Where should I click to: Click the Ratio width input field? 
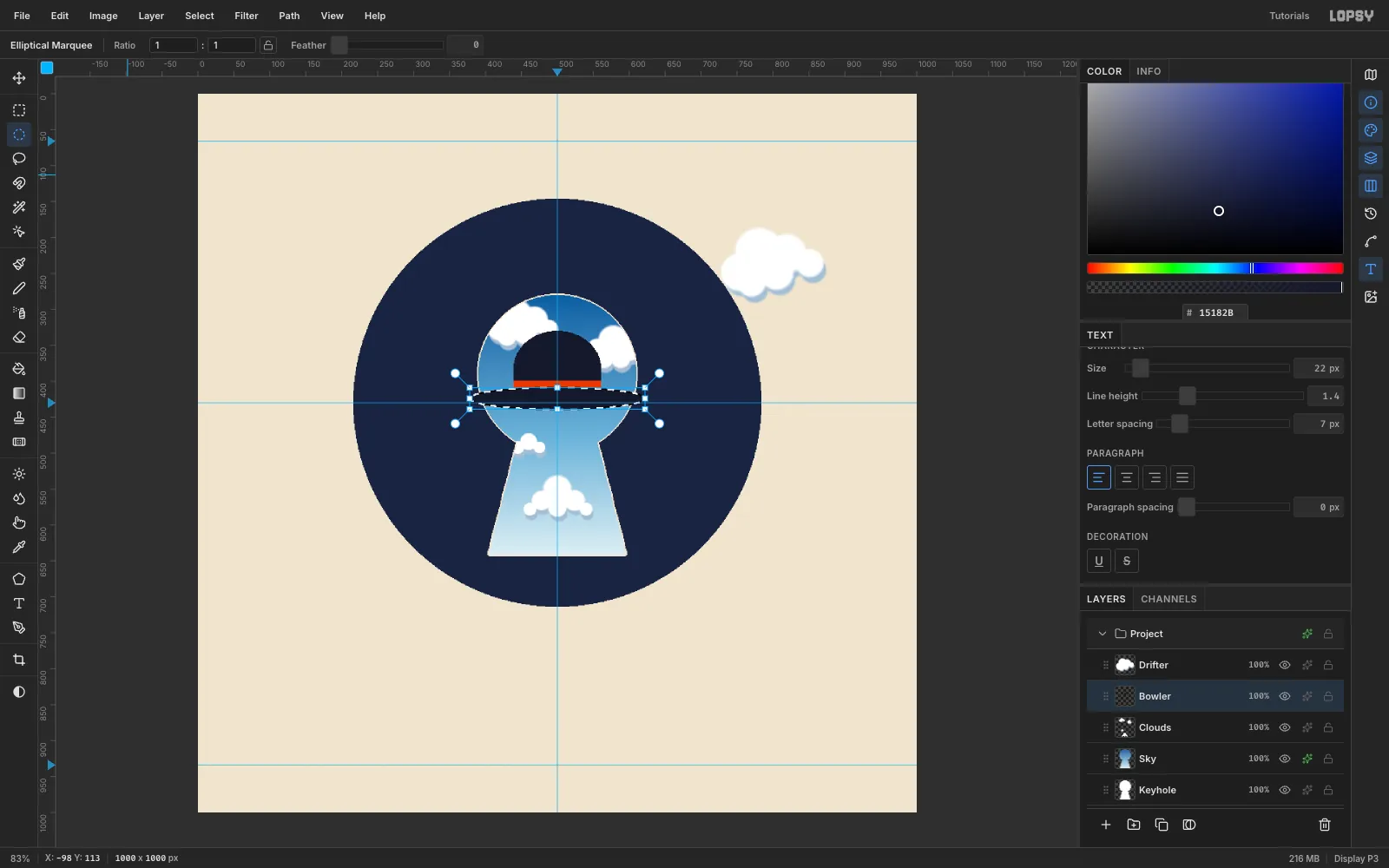pos(174,45)
